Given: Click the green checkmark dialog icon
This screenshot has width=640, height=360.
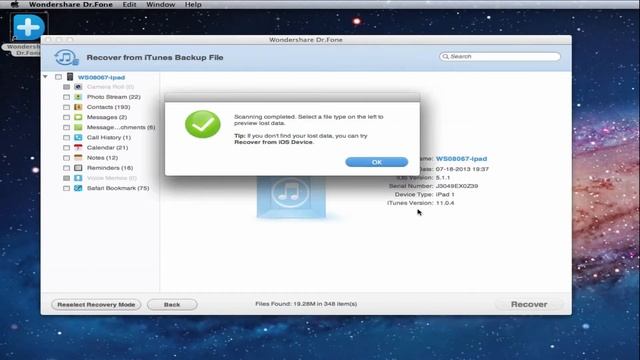Looking at the screenshot, I should 203,124.
